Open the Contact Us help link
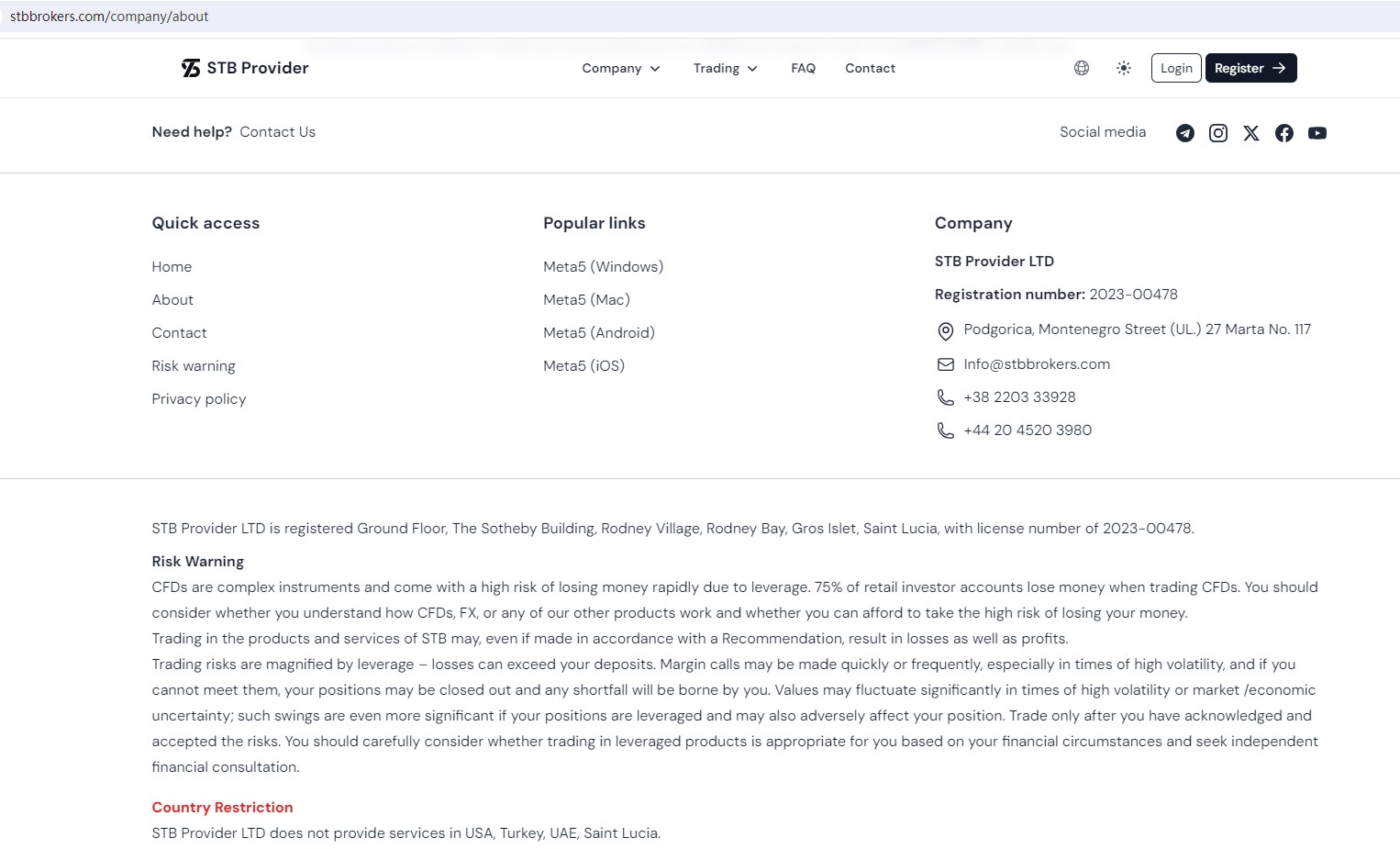The width and height of the screenshot is (1400, 849). click(x=277, y=132)
